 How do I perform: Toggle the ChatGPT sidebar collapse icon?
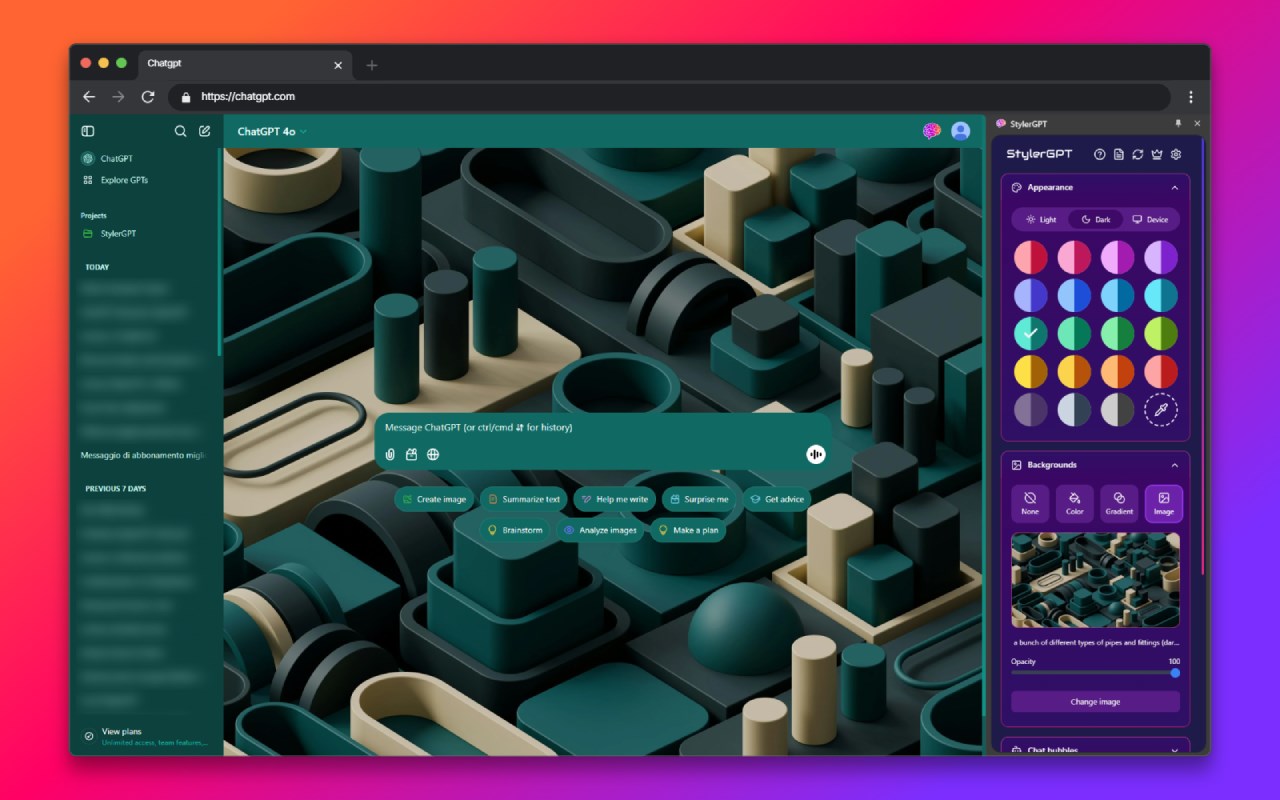(88, 131)
